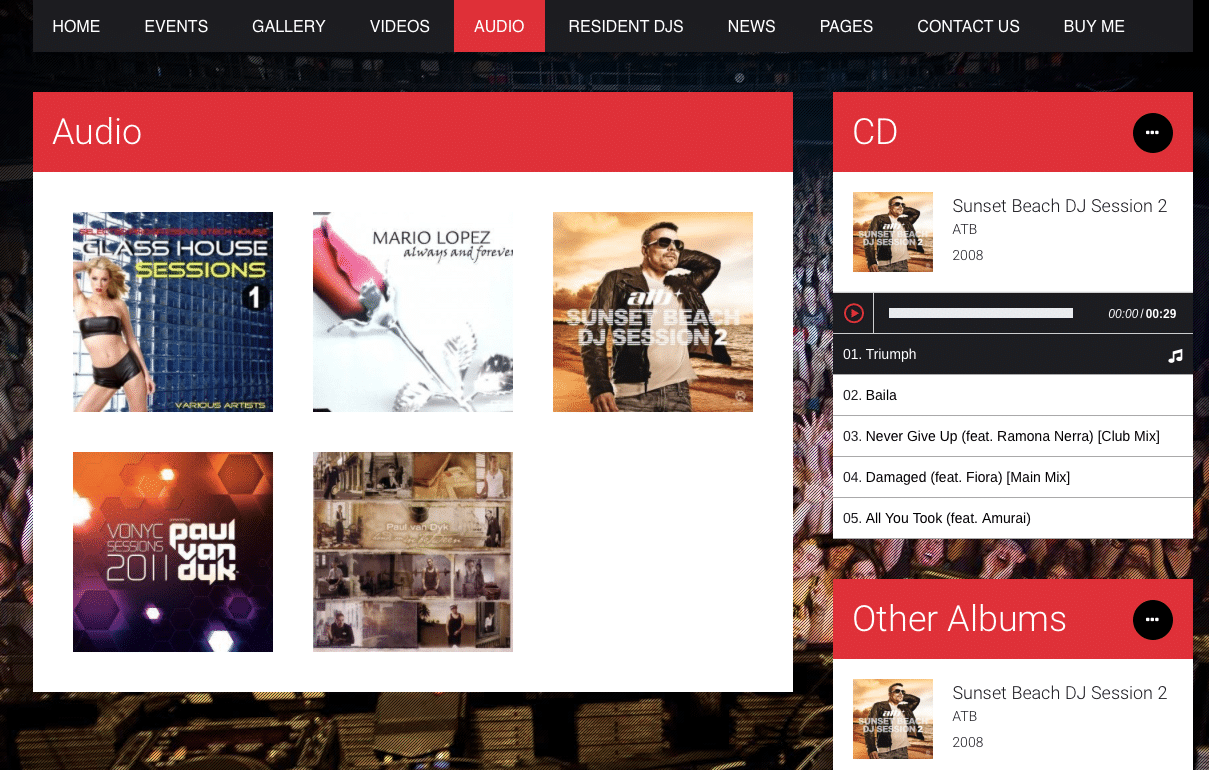Screen dimensions: 1209x770
Task: Click the small album cover in CD panel
Action: (893, 232)
